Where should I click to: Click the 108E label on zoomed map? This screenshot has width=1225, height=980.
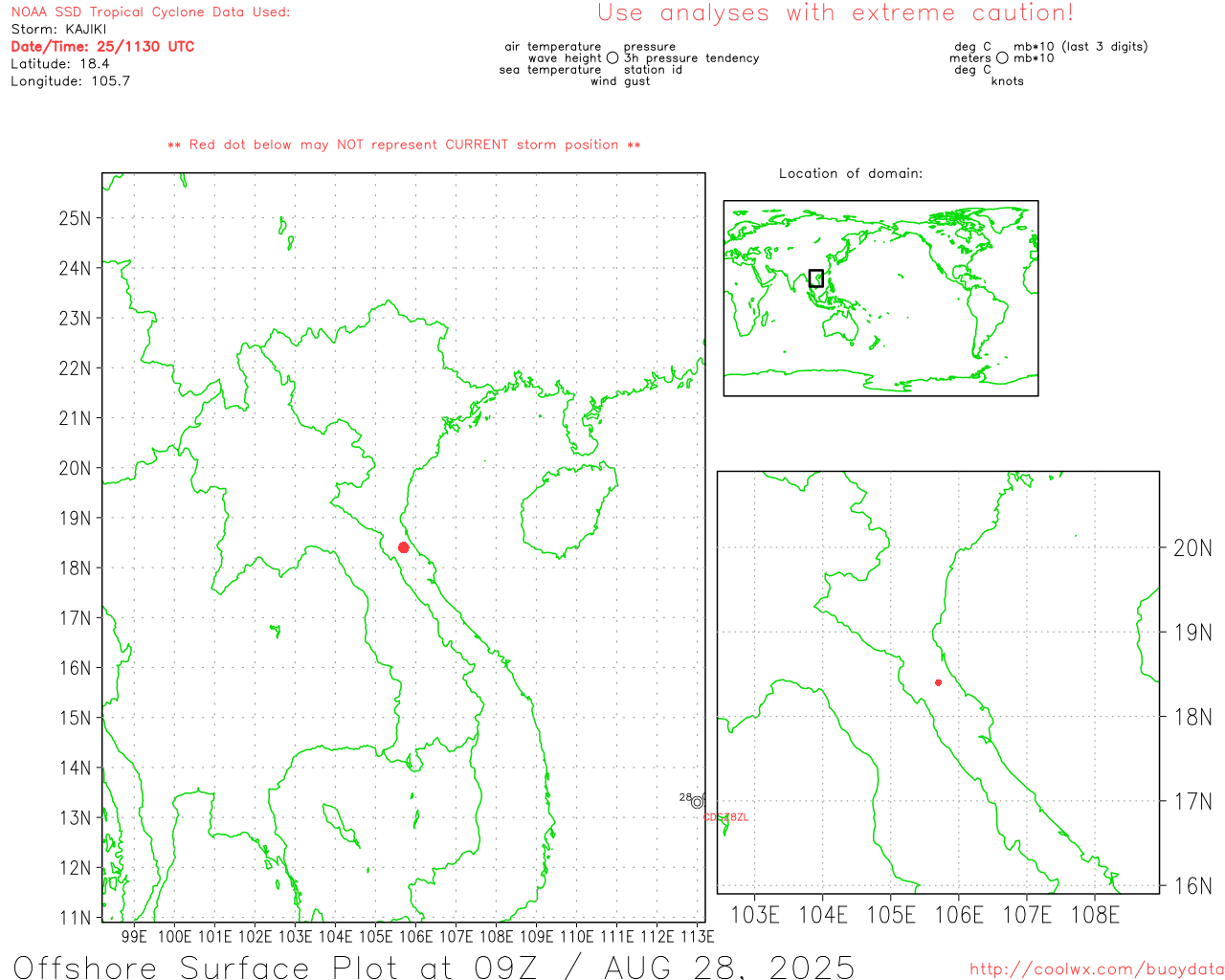(1095, 915)
